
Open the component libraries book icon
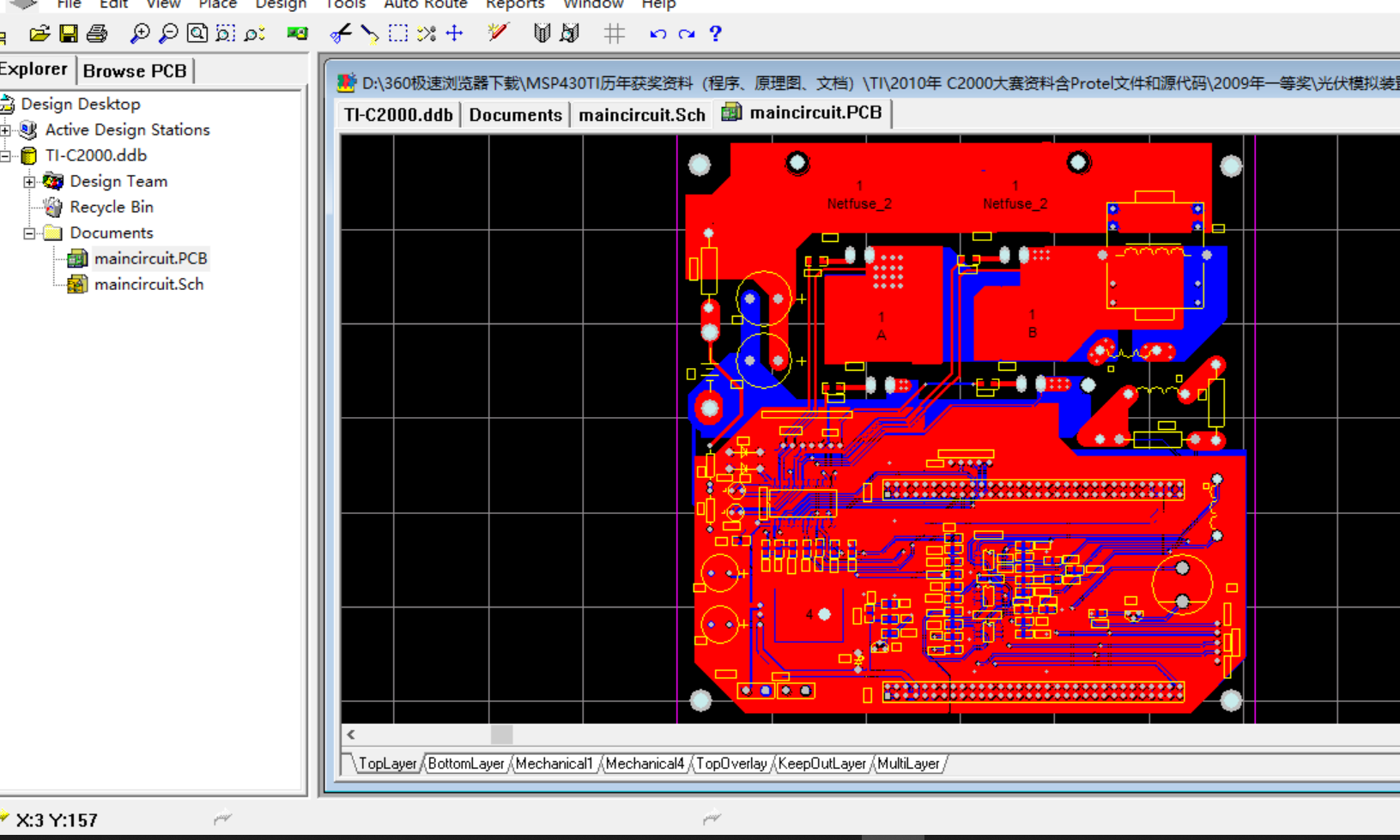tap(542, 33)
